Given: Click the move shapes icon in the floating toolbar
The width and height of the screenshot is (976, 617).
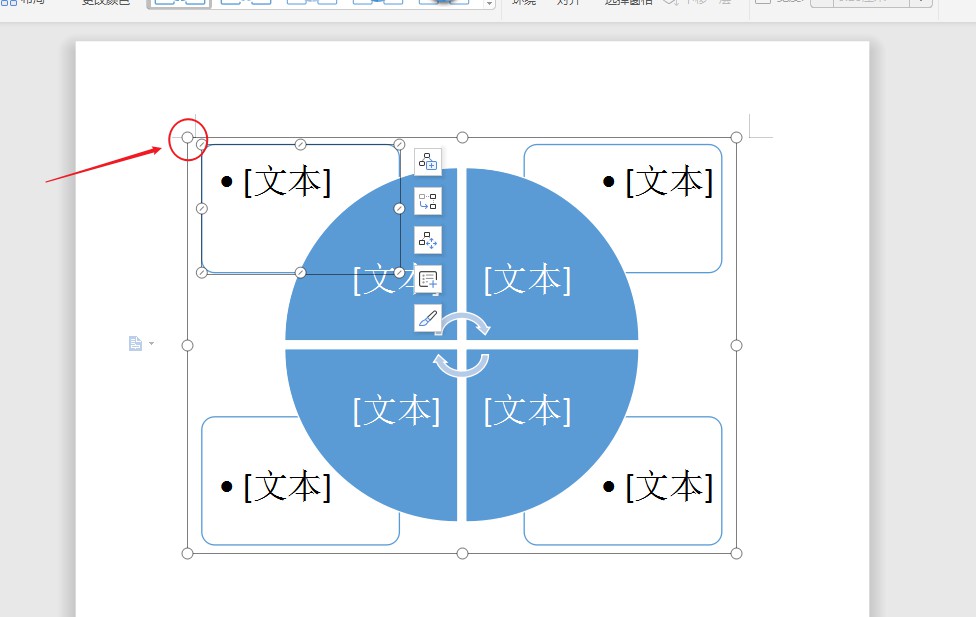Looking at the screenshot, I should (428, 240).
